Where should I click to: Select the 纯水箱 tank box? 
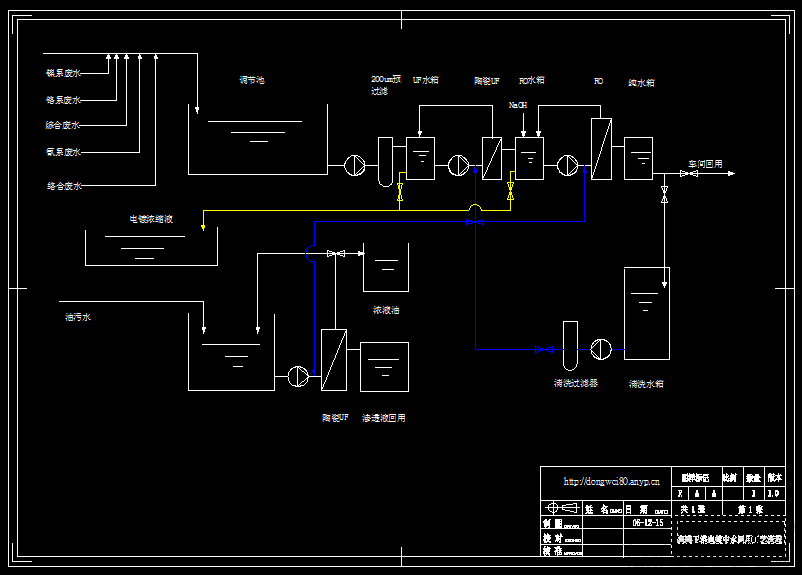click(638, 158)
